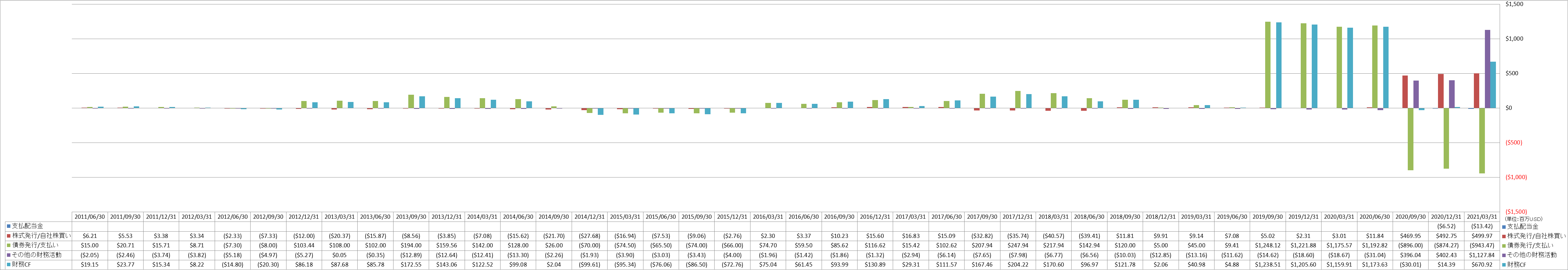Click the ($40.57) buyback cell
Viewport: 1568px width, 270px height.
tap(1054, 236)
